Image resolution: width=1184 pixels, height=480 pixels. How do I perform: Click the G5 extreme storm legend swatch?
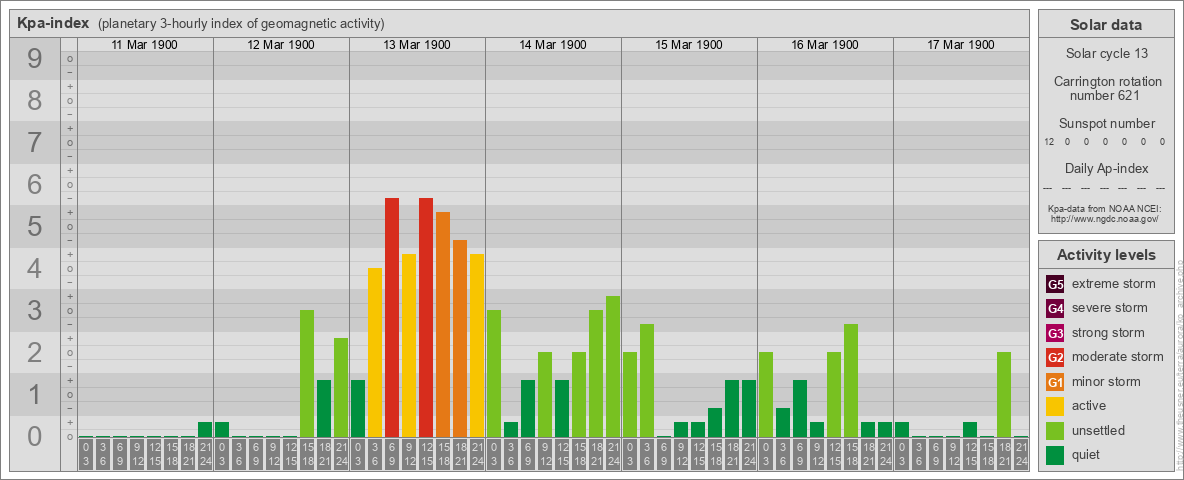click(1055, 285)
